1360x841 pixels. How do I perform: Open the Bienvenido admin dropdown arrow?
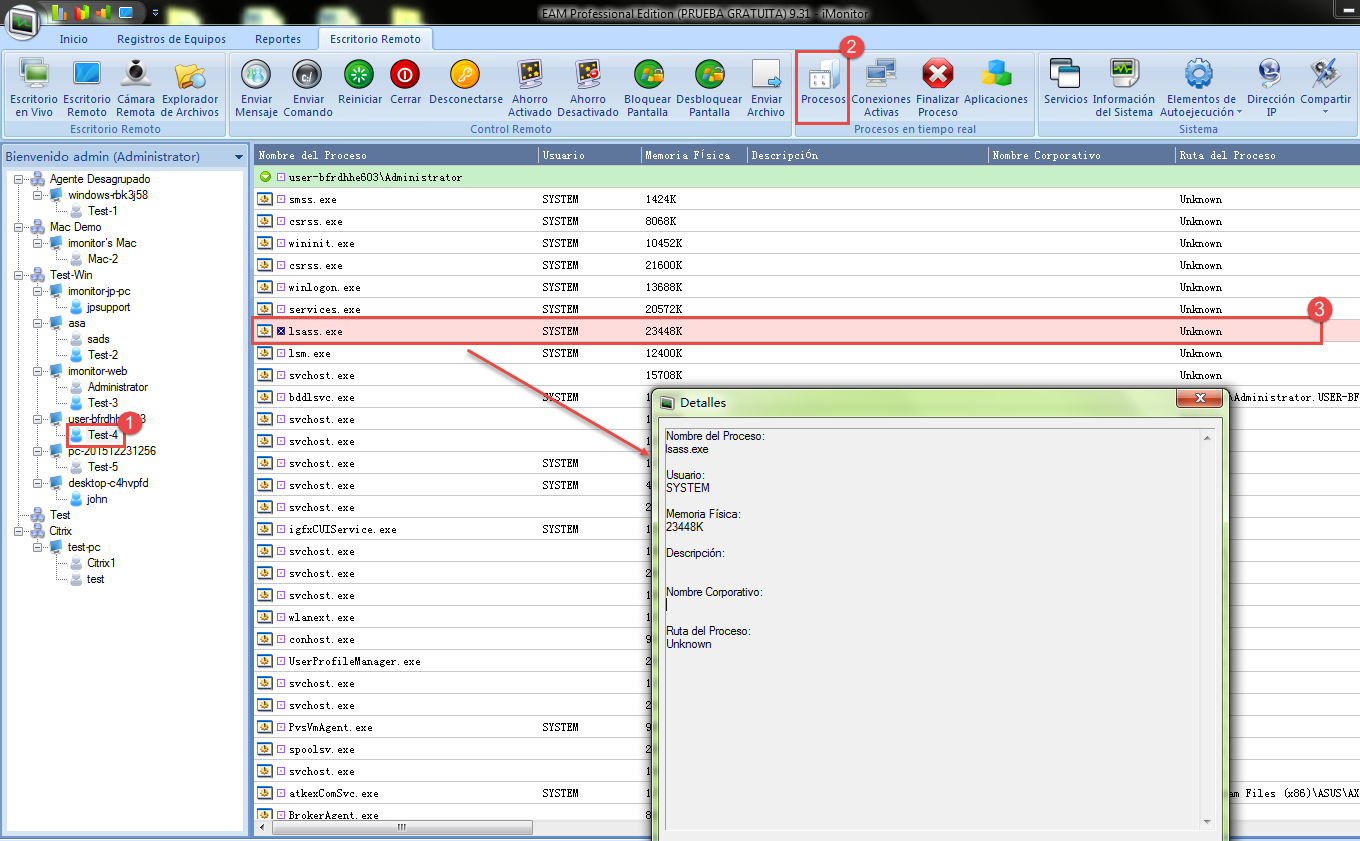(x=238, y=157)
